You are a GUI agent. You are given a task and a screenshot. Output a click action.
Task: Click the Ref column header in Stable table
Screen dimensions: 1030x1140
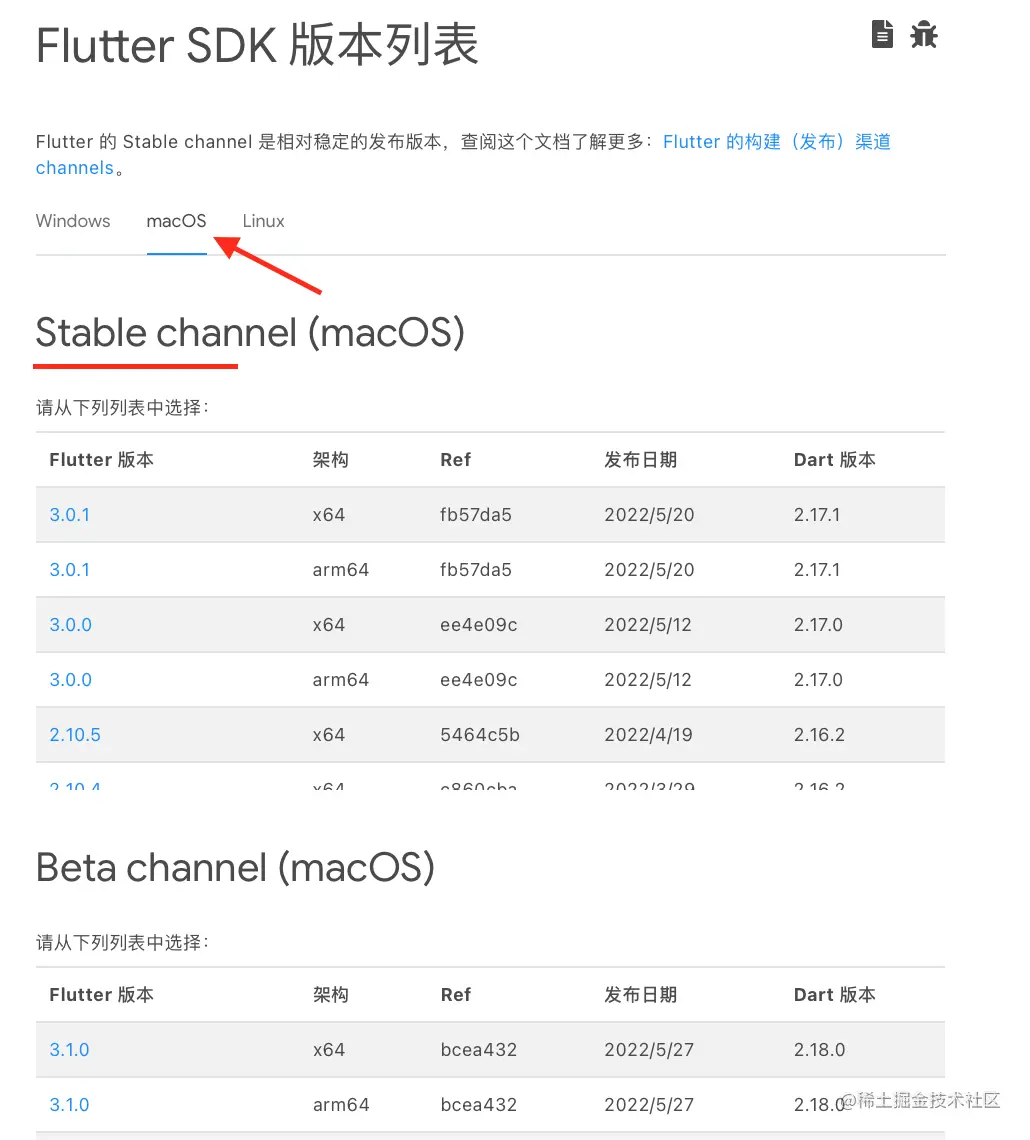tap(455, 460)
